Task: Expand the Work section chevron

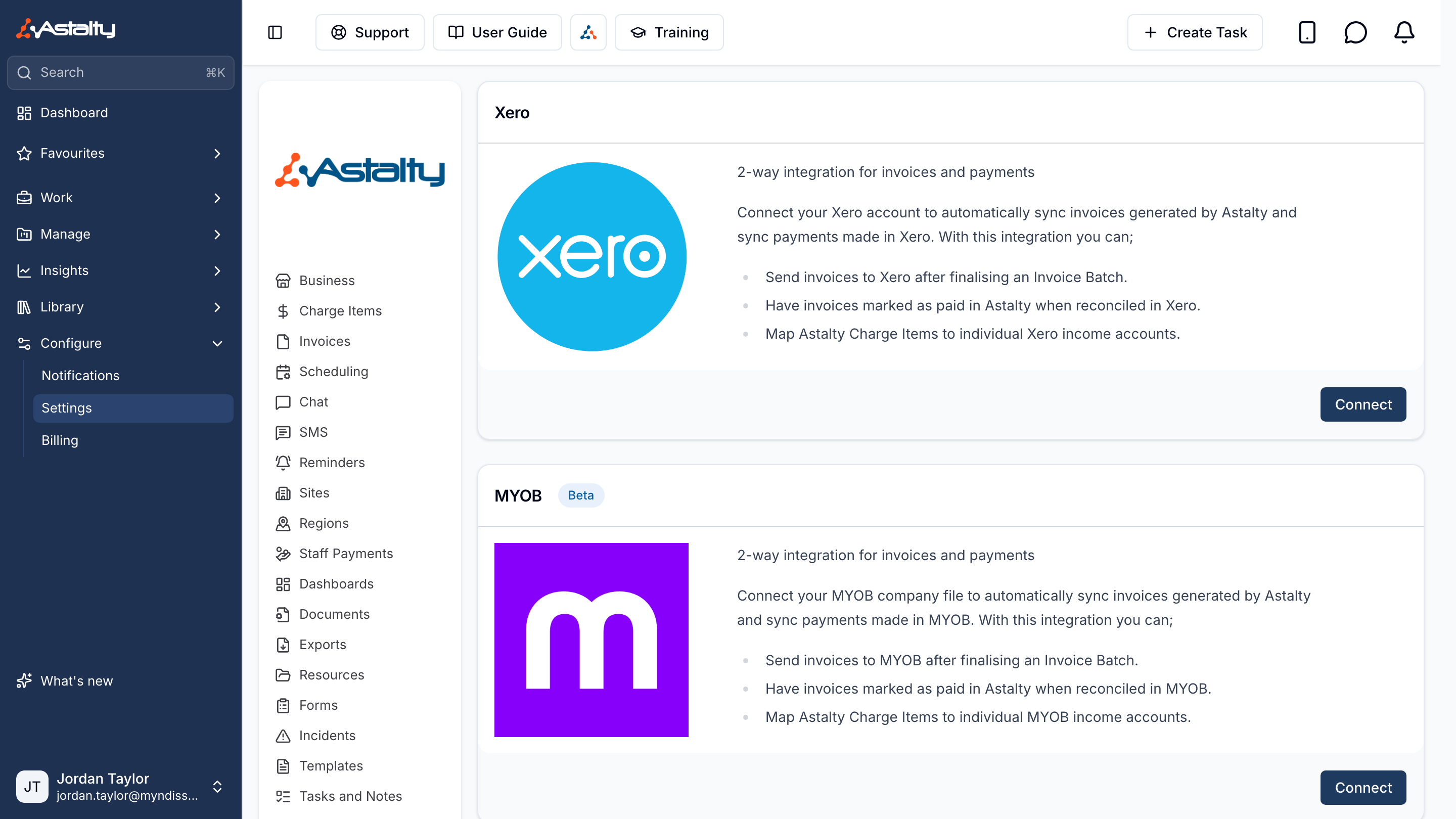Action: pos(217,198)
